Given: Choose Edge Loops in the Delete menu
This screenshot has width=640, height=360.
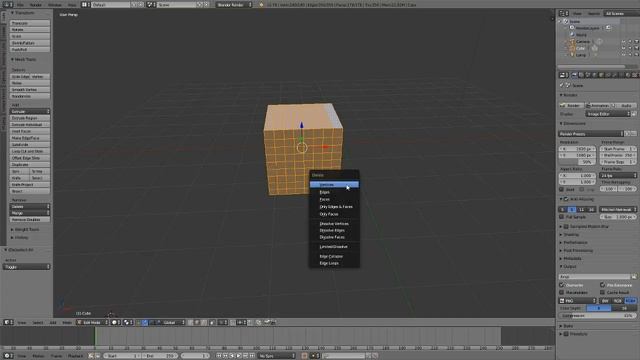Looking at the screenshot, I should point(334,264).
